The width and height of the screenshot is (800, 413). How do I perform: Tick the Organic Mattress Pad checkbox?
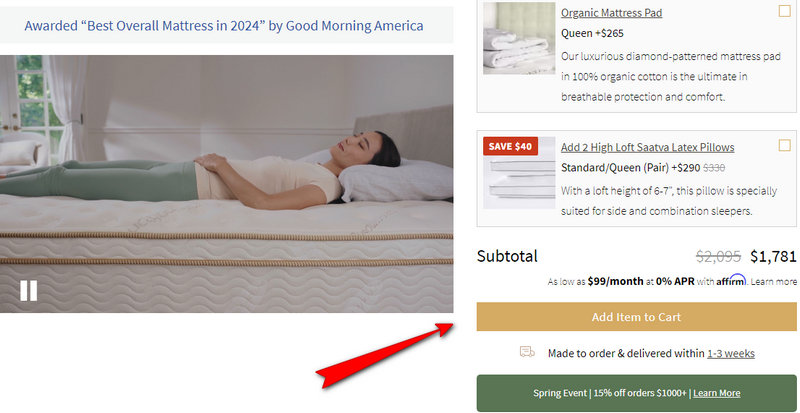785,11
